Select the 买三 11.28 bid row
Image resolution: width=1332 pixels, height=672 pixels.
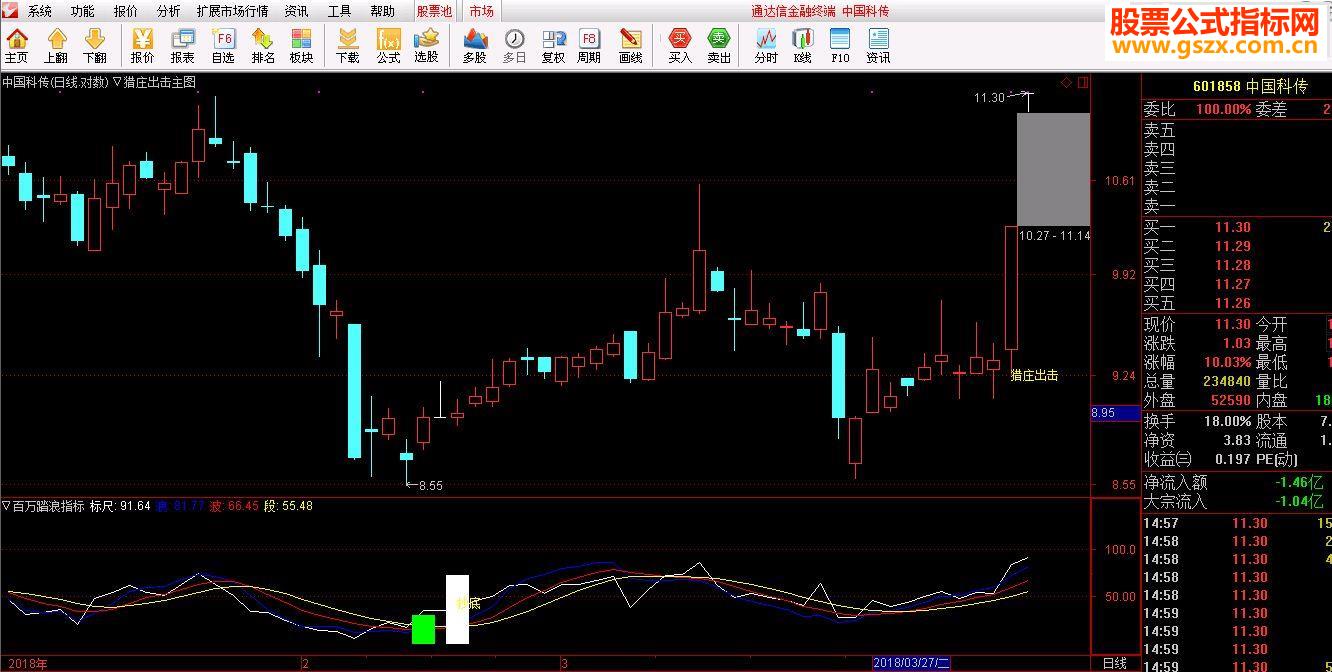point(1237,265)
